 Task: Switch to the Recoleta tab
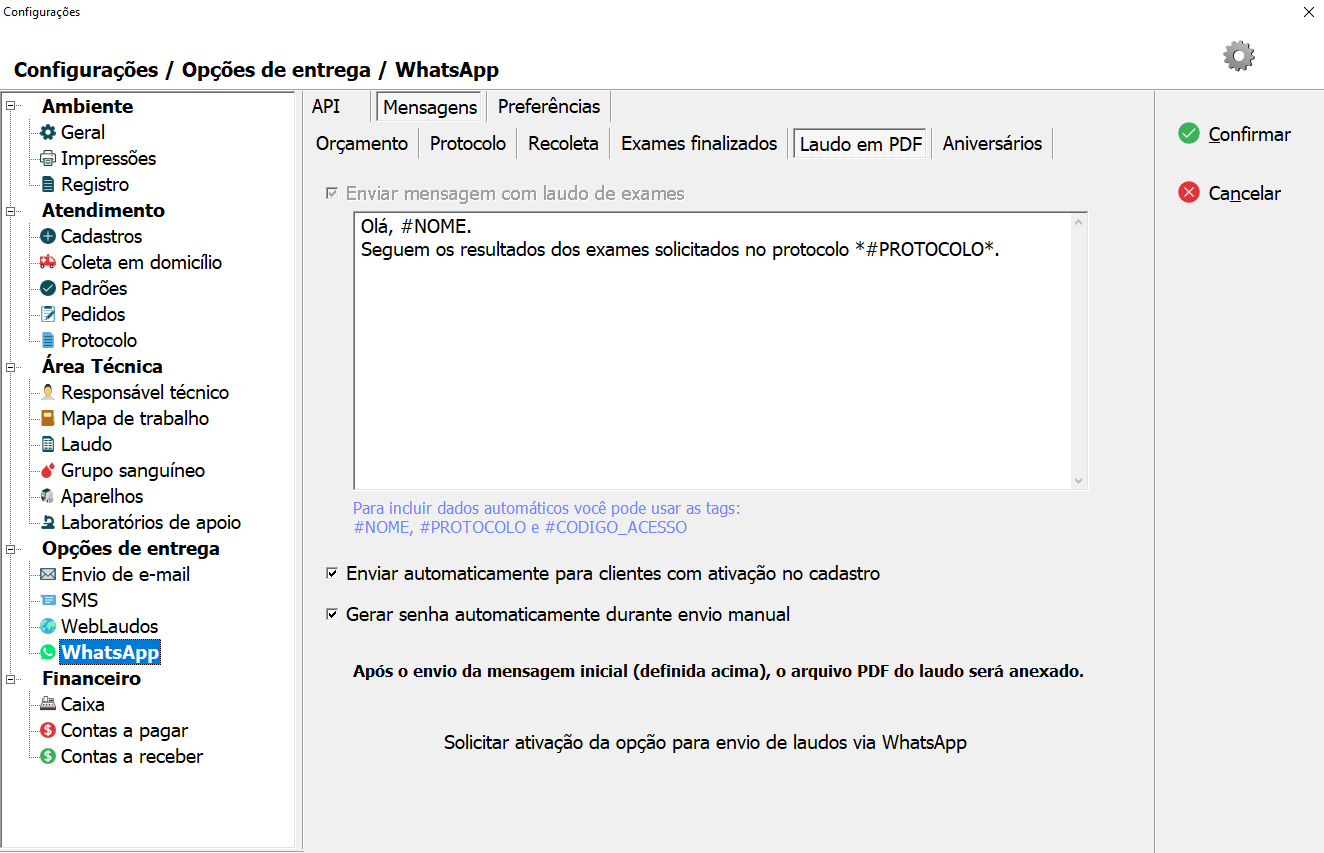coord(563,143)
